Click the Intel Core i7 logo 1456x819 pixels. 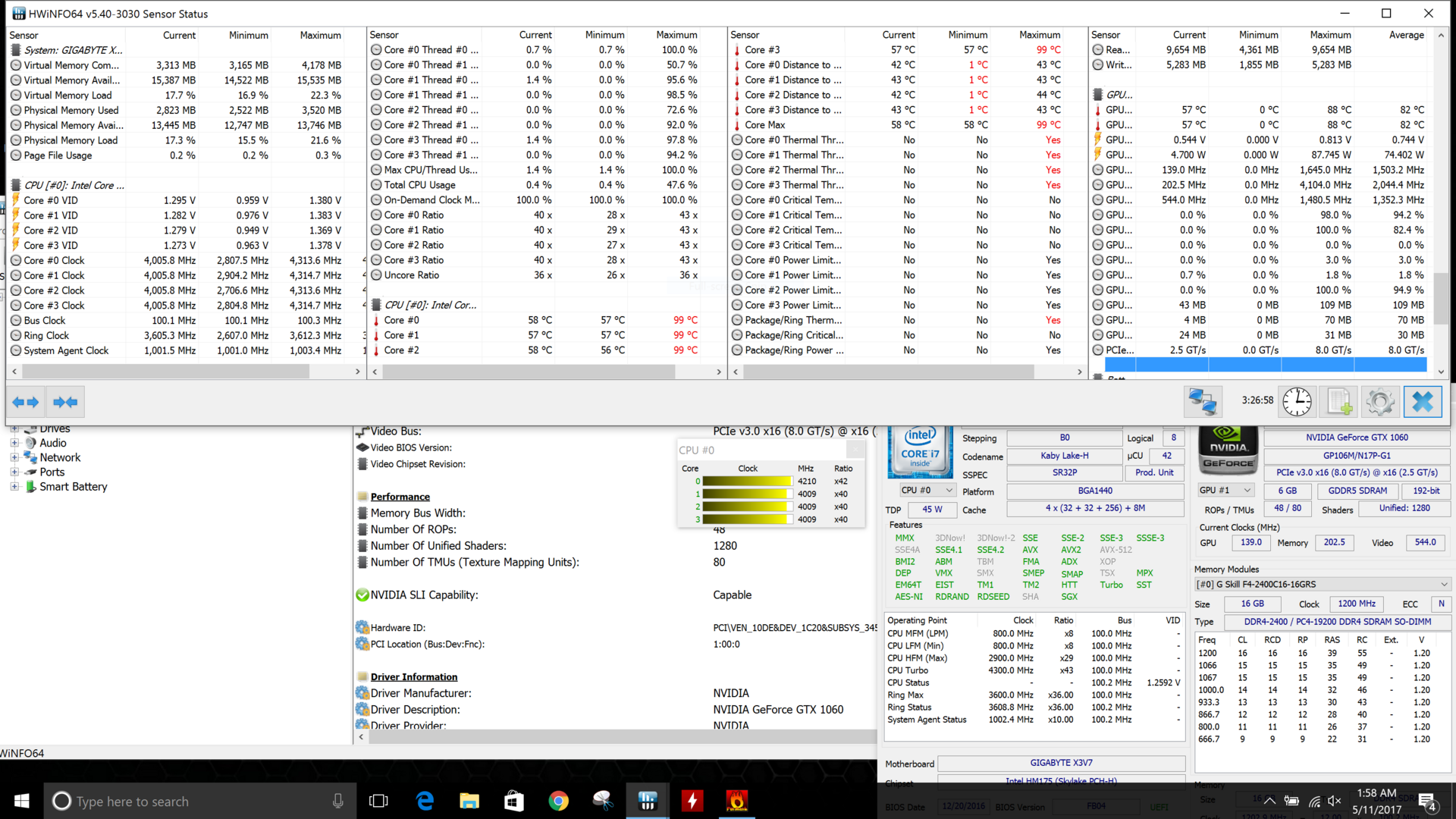[x=920, y=451]
